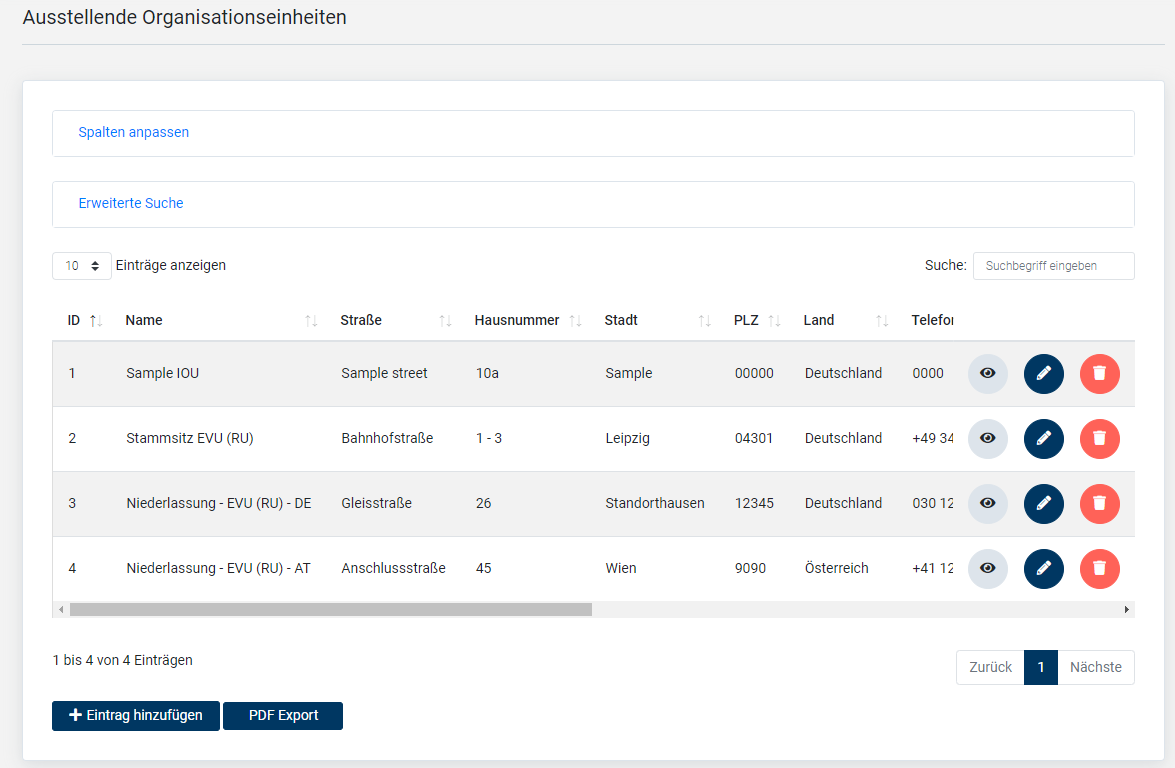This screenshot has height=768, width=1175.
Task: Focus the Suche search input field
Action: click(1053, 266)
